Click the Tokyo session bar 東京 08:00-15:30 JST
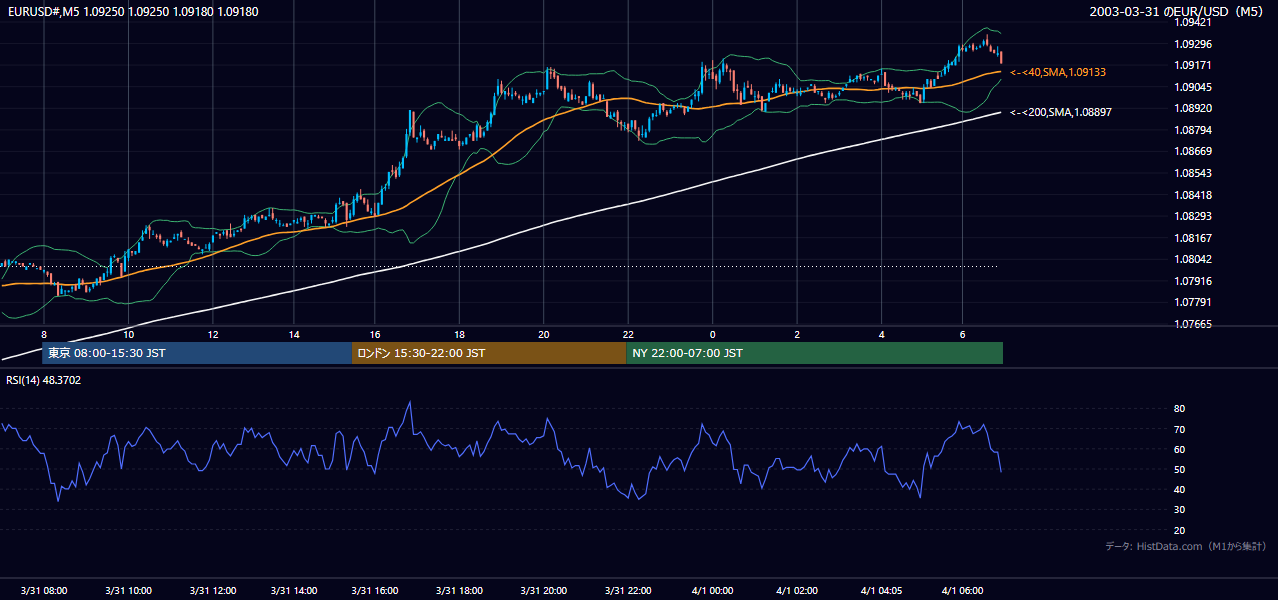 [197, 353]
